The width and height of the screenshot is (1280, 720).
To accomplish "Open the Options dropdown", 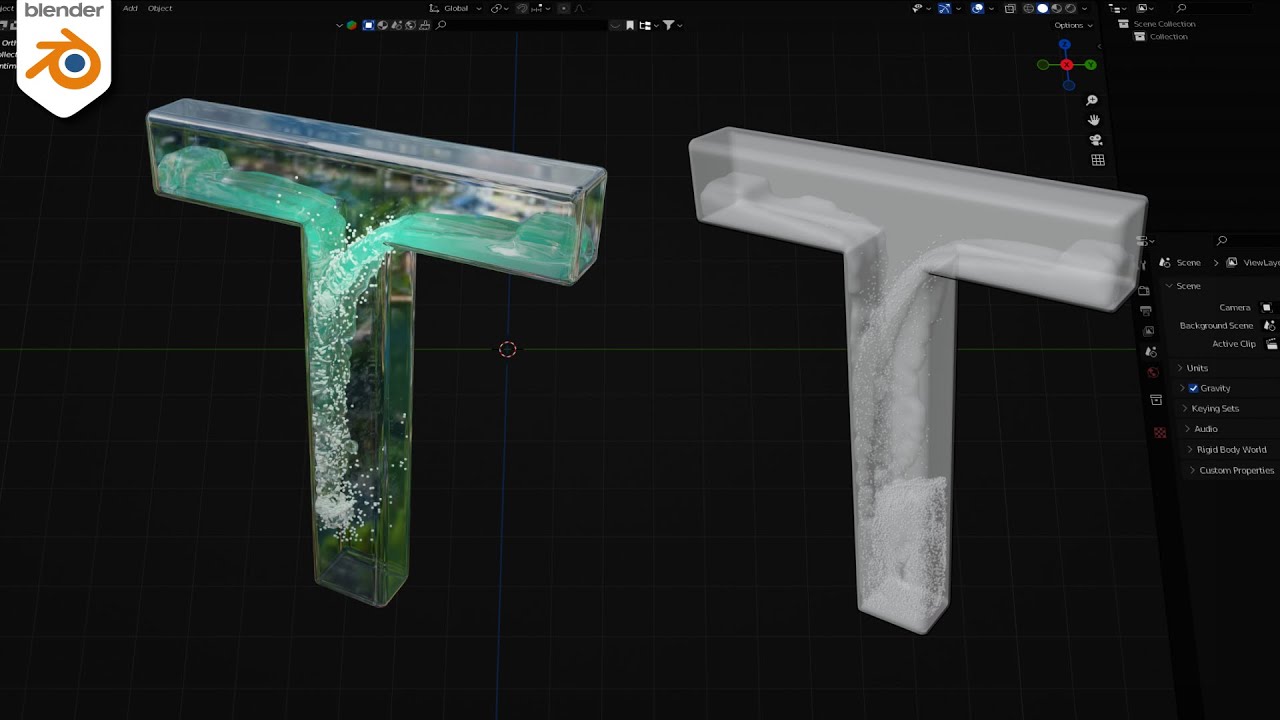I will (x=1073, y=25).
